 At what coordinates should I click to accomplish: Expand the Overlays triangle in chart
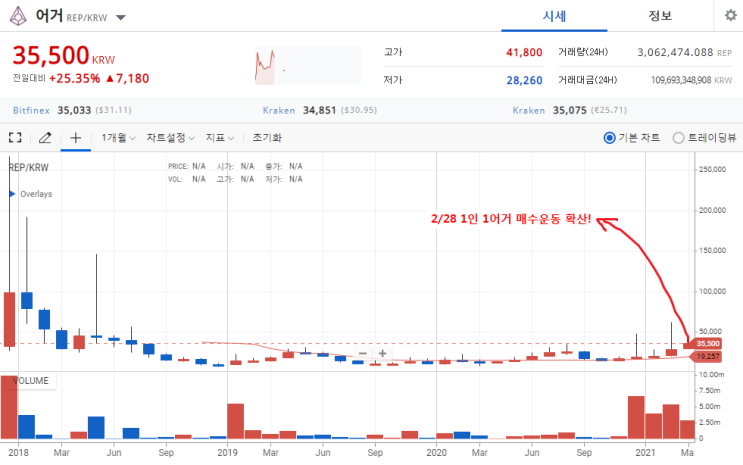[x=12, y=194]
